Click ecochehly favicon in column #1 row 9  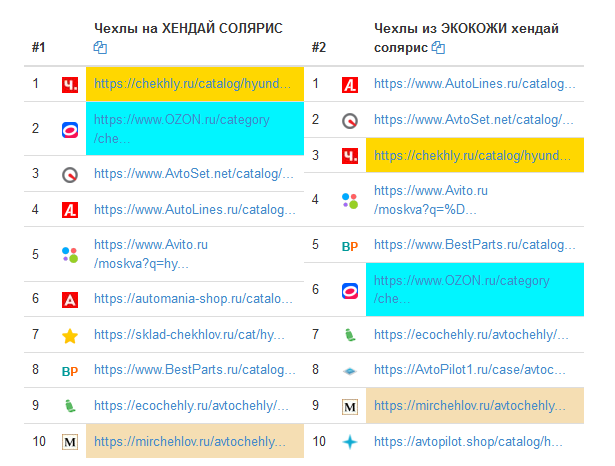click(70, 406)
